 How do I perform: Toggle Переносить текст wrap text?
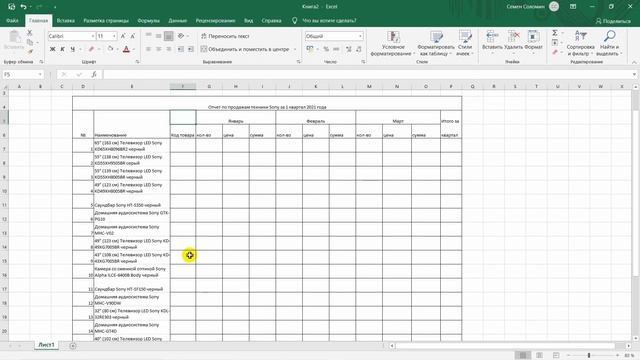tap(225, 36)
